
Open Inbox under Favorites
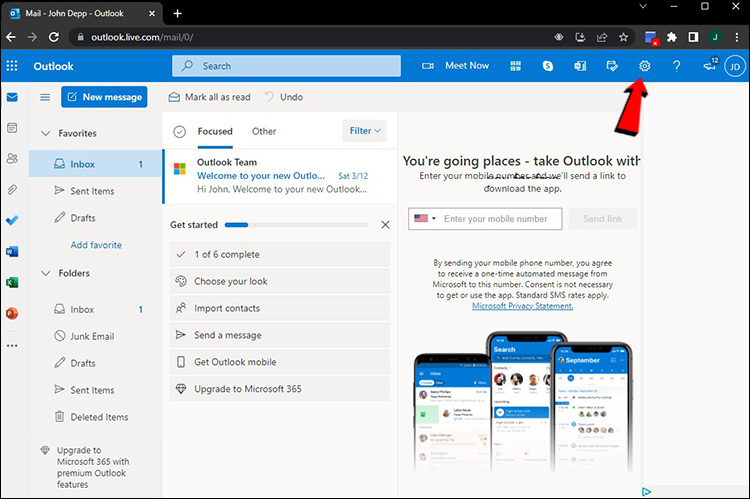[x=96, y=164]
